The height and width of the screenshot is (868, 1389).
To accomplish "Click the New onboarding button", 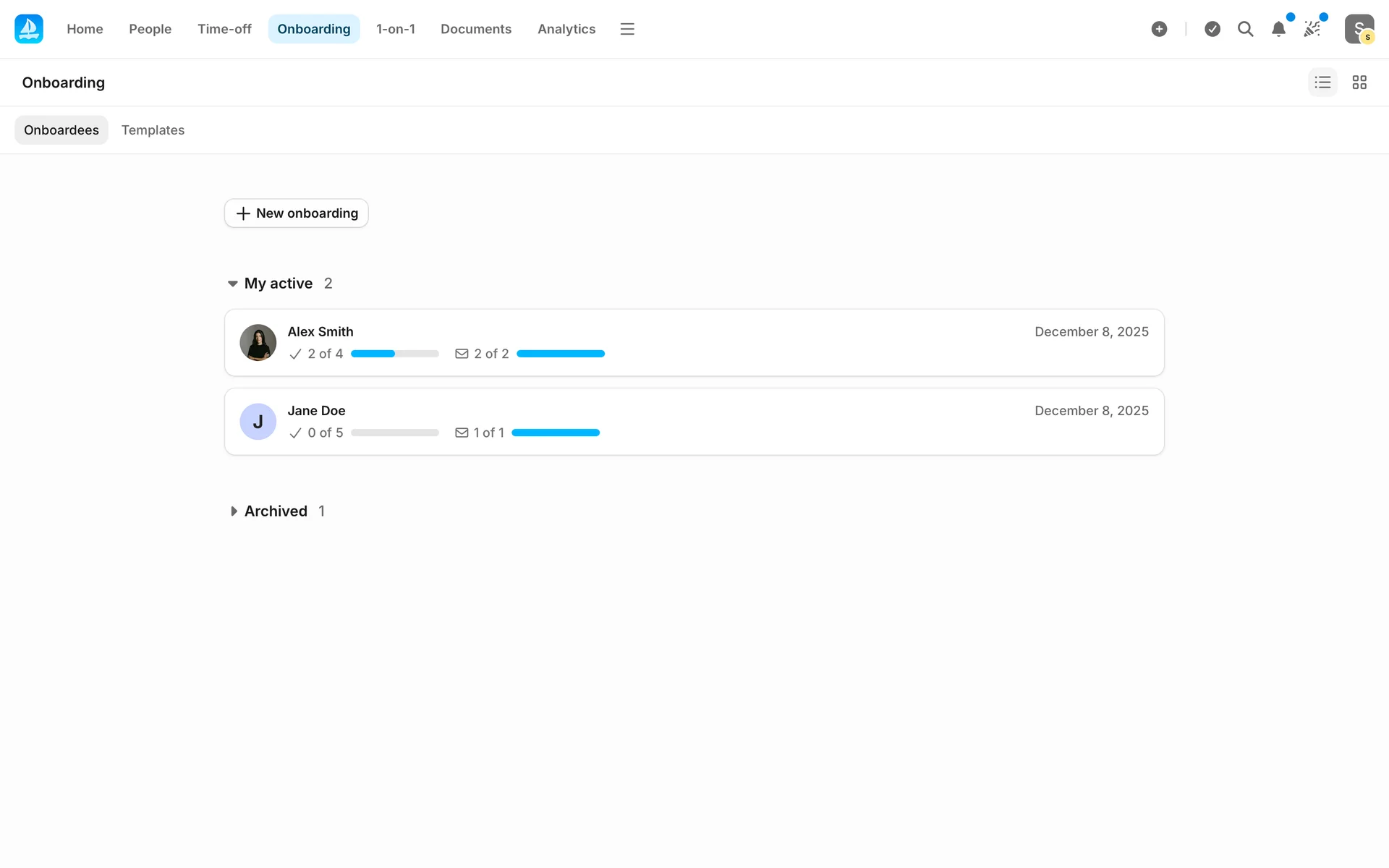I will click(297, 213).
